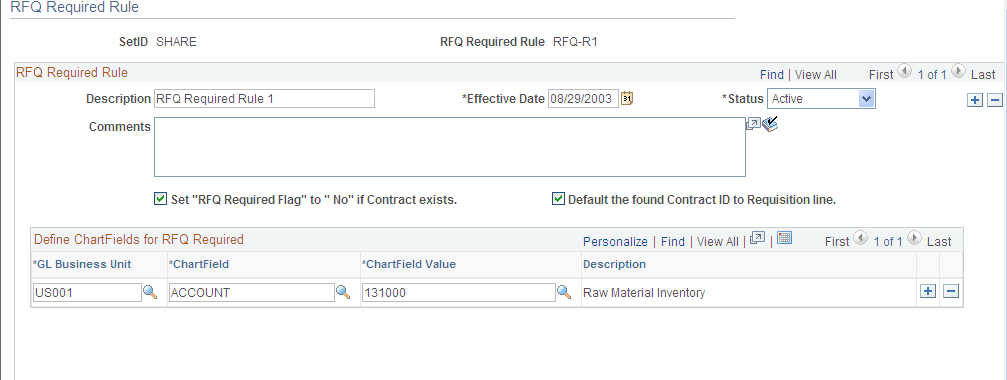Open Personalize for ChartFields grid
Viewport: 1007px width, 380px height.
click(615, 241)
